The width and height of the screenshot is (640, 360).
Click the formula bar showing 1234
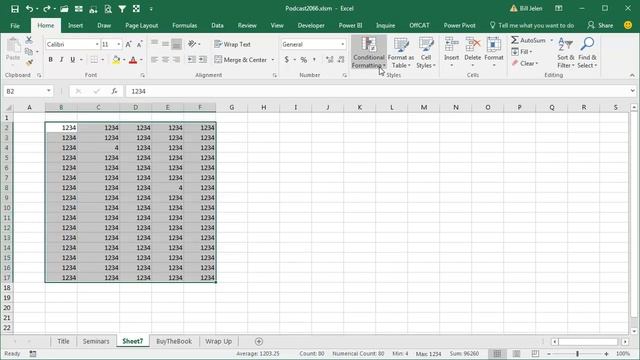[377, 91]
